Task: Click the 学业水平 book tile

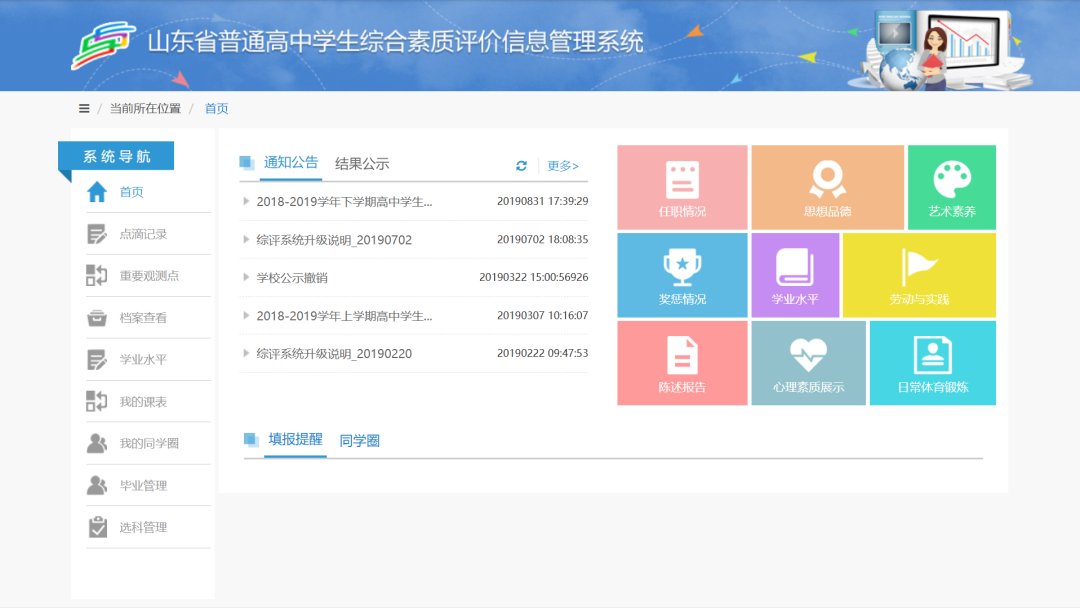Action: [x=795, y=275]
